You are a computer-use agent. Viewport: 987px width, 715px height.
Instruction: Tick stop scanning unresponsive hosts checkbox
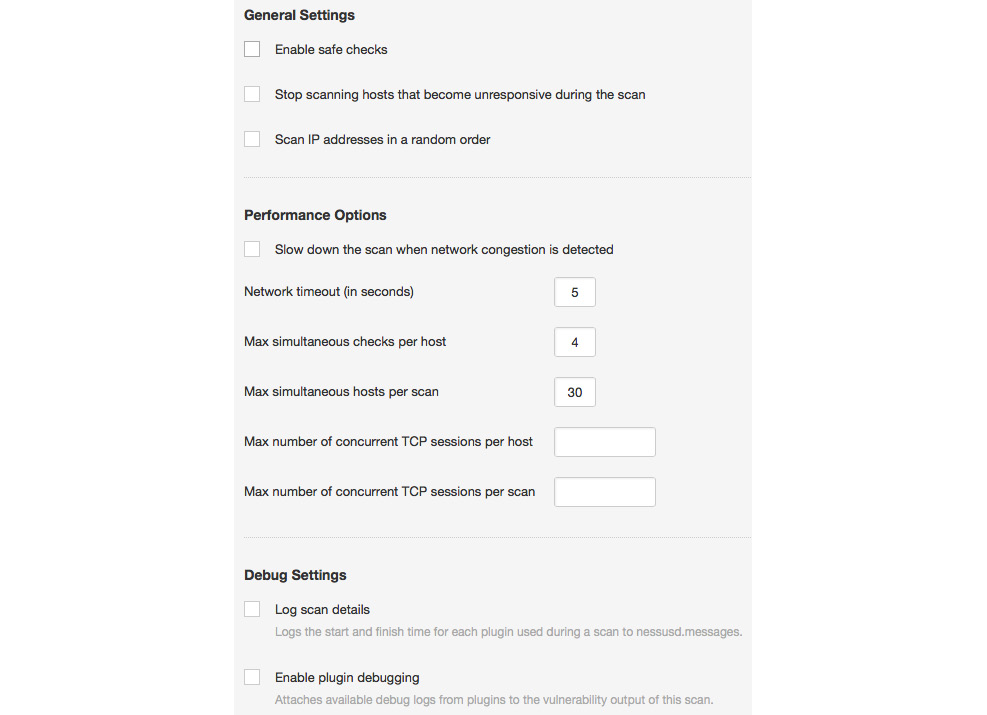(x=252, y=94)
